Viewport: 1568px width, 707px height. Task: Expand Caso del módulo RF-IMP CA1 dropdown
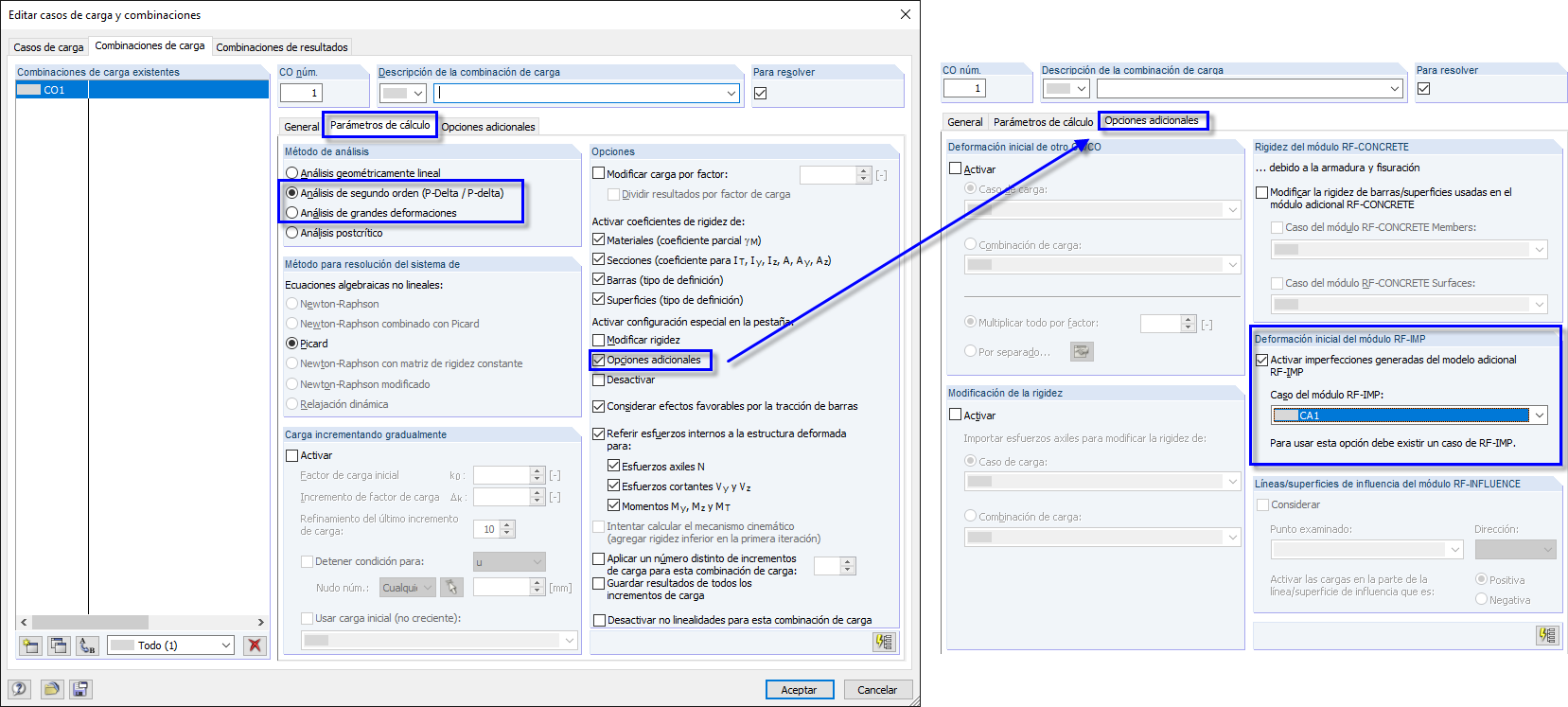1540,415
